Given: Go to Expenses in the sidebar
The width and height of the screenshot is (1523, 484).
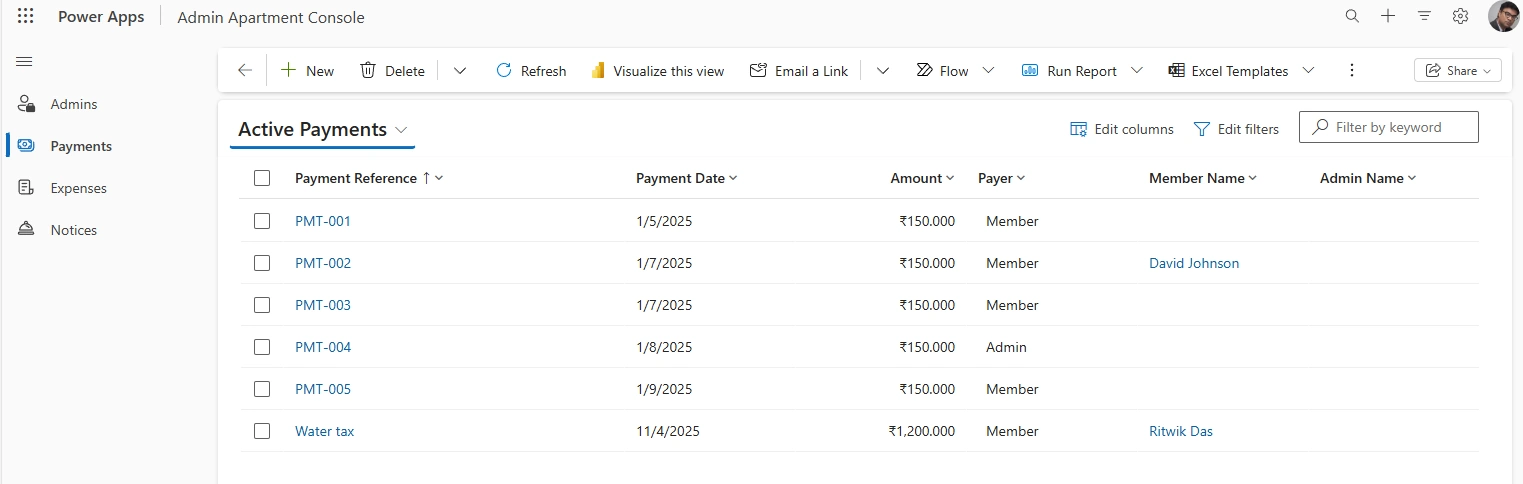Looking at the screenshot, I should point(78,188).
